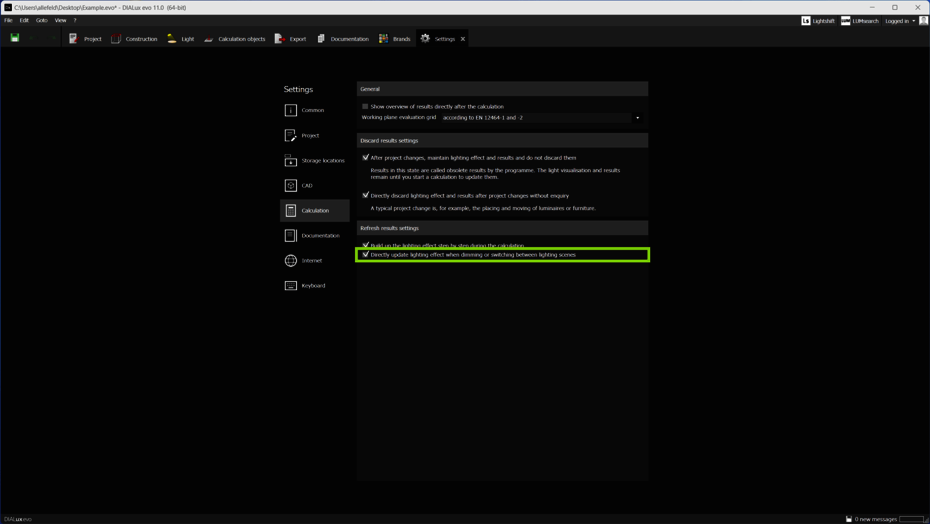The height and width of the screenshot is (524, 930).
Task: Click the user profile avatar icon
Action: (x=923, y=21)
